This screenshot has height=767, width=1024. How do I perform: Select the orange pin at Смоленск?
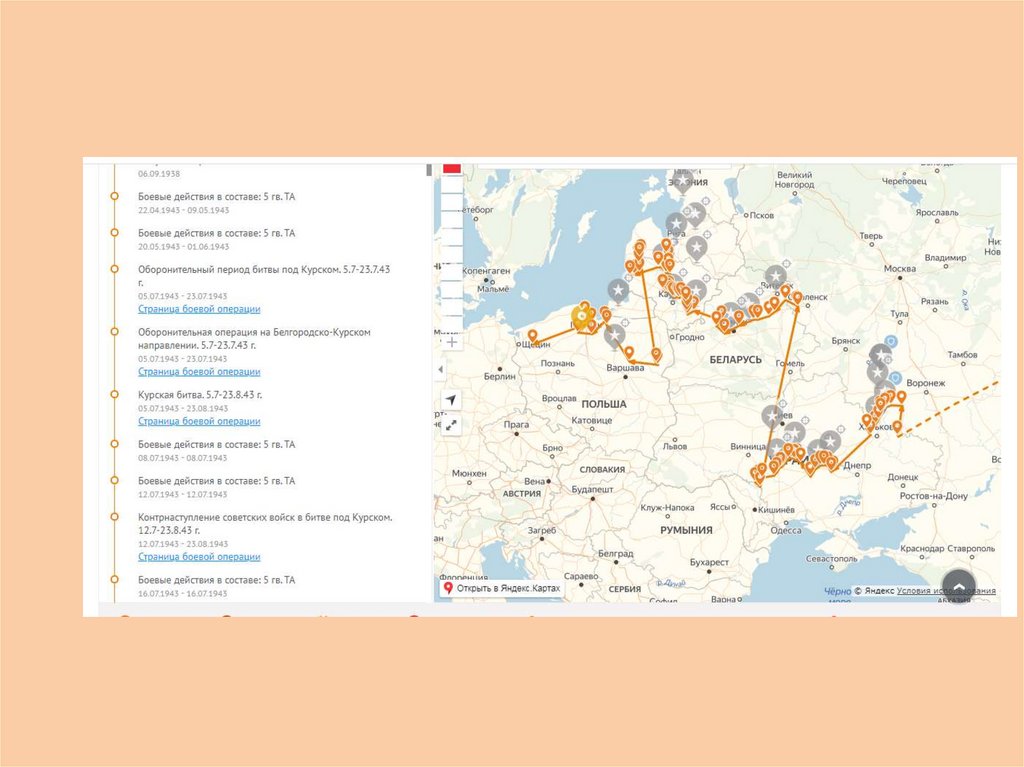click(x=797, y=298)
